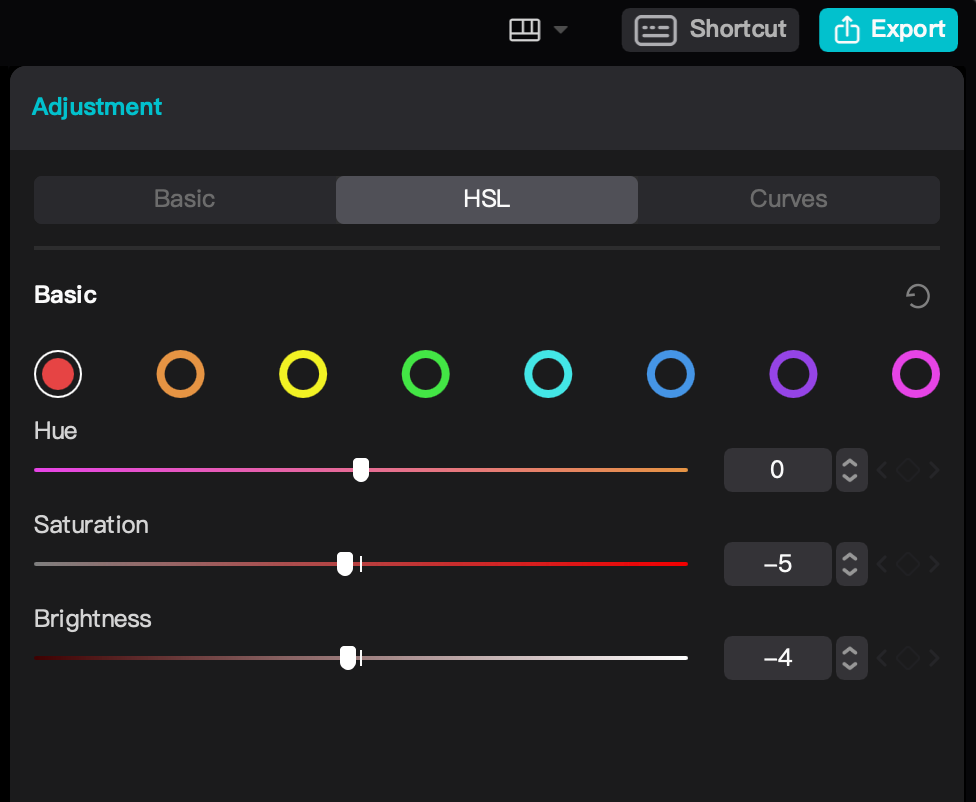Go to next Brightness keyframe arrow
The height and width of the screenshot is (802, 976).
pyautogui.click(x=934, y=658)
